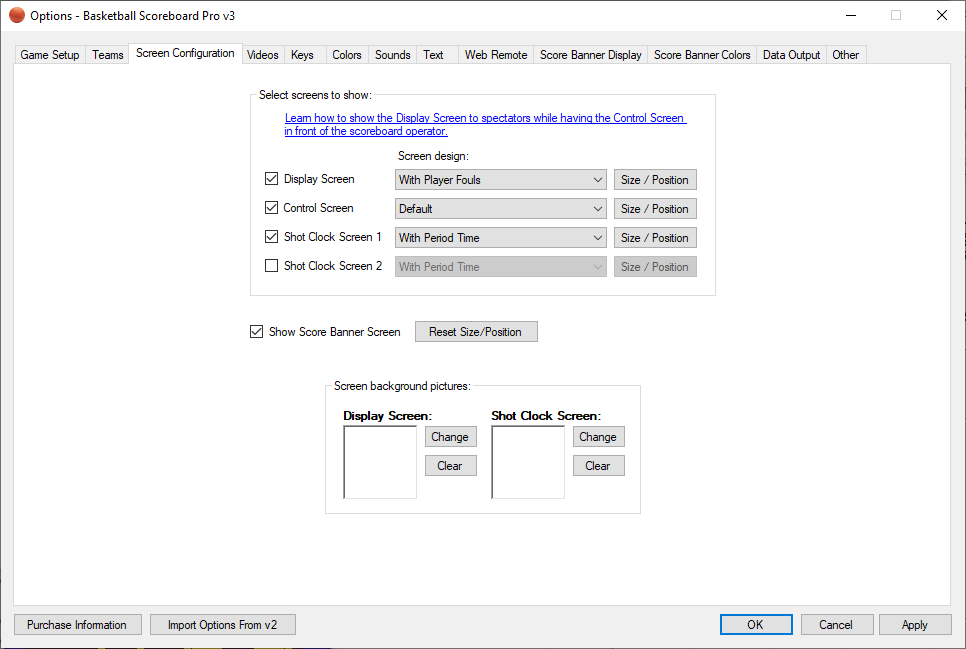Click the Display Screen background picture preview
The image size is (966, 649).
click(380, 462)
